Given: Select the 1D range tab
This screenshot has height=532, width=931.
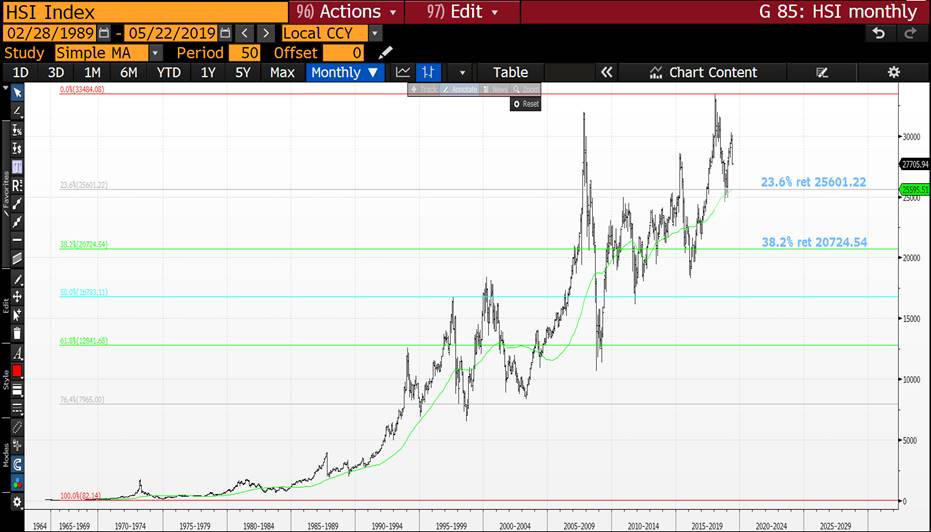Looking at the screenshot, I should (x=21, y=72).
